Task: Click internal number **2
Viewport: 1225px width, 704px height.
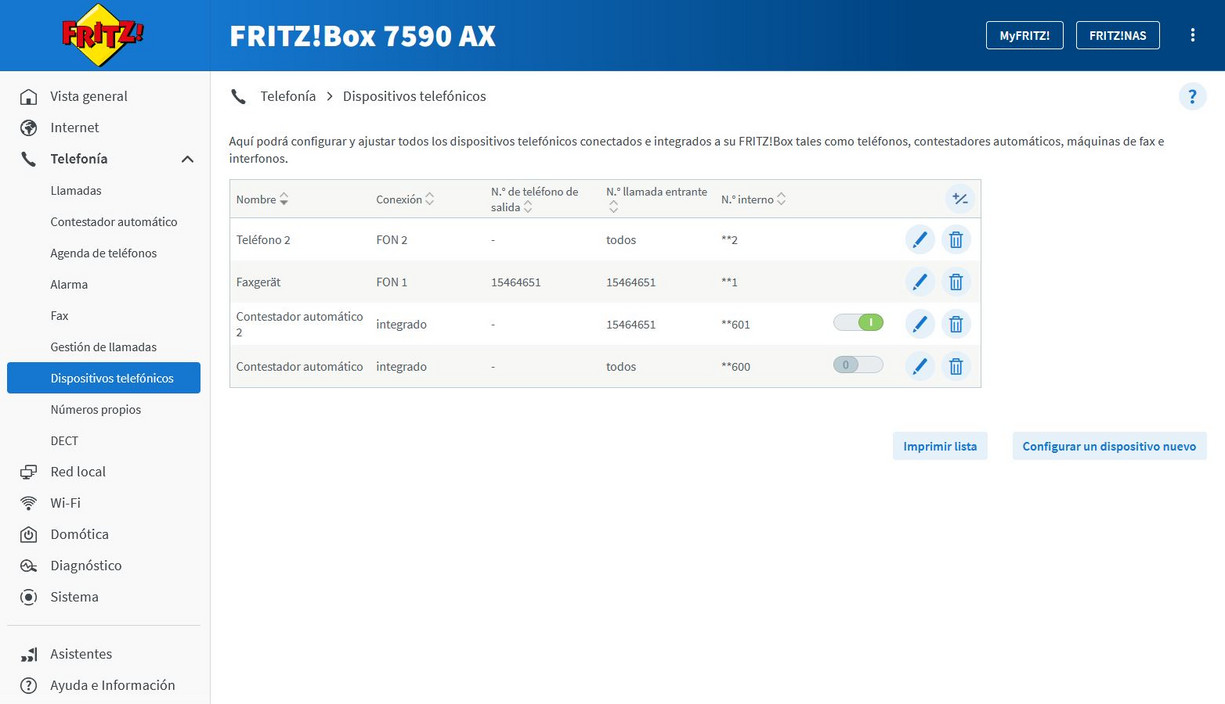Action: coord(729,240)
